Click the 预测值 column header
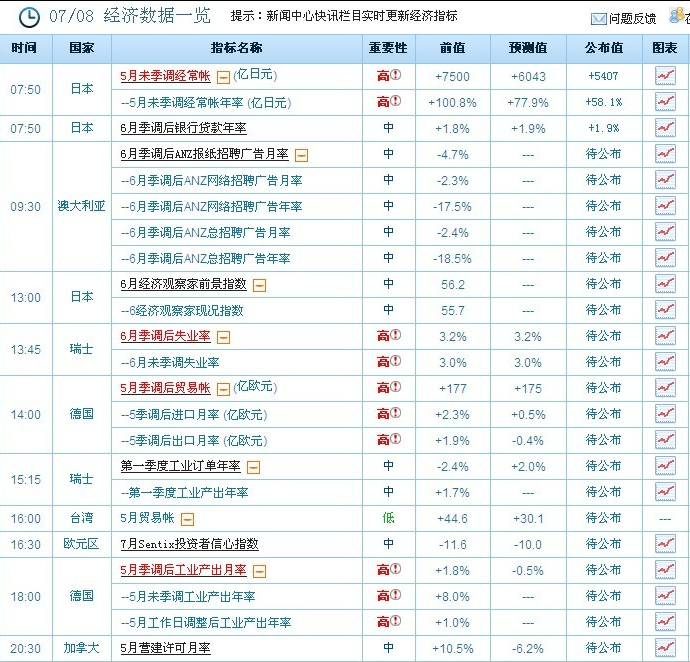Image resolution: width=690 pixels, height=662 pixels. coord(528,48)
